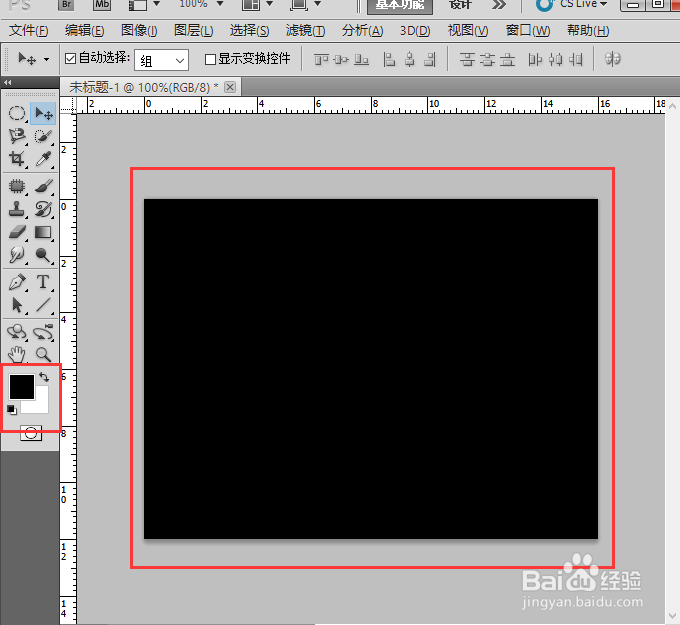Launch Bridge with the Br icon
This screenshot has width=680, height=625.
(66, 4)
